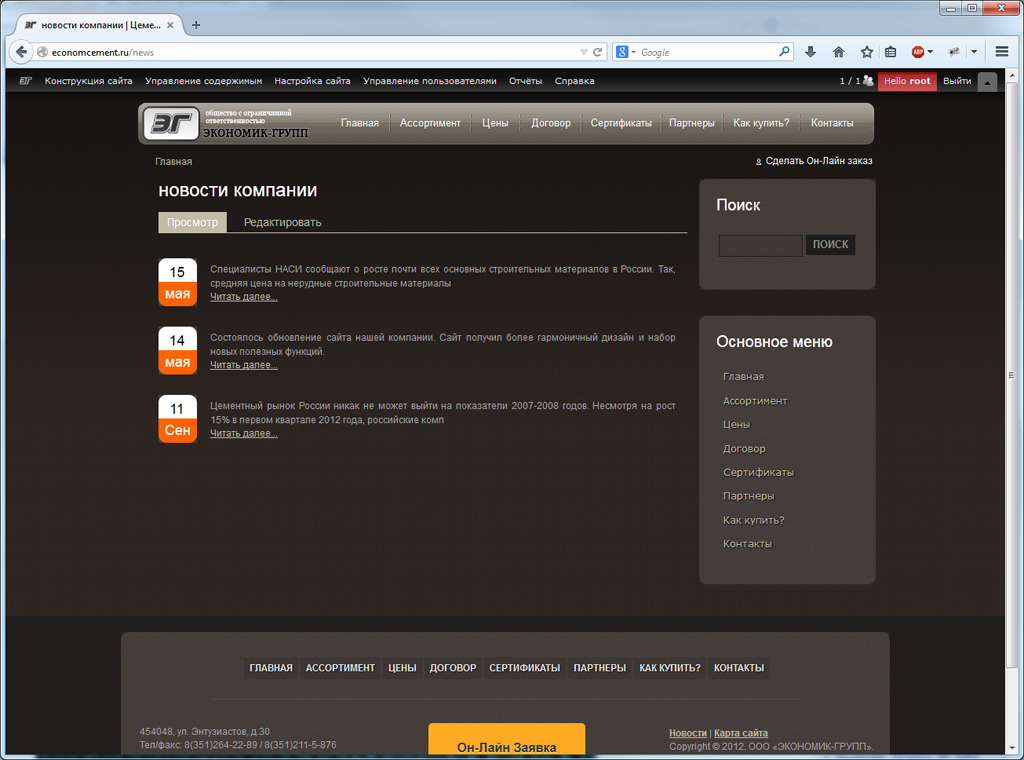Expand the Adblock Plus dropdown
The height and width of the screenshot is (760, 1024).
pos(930,52)
